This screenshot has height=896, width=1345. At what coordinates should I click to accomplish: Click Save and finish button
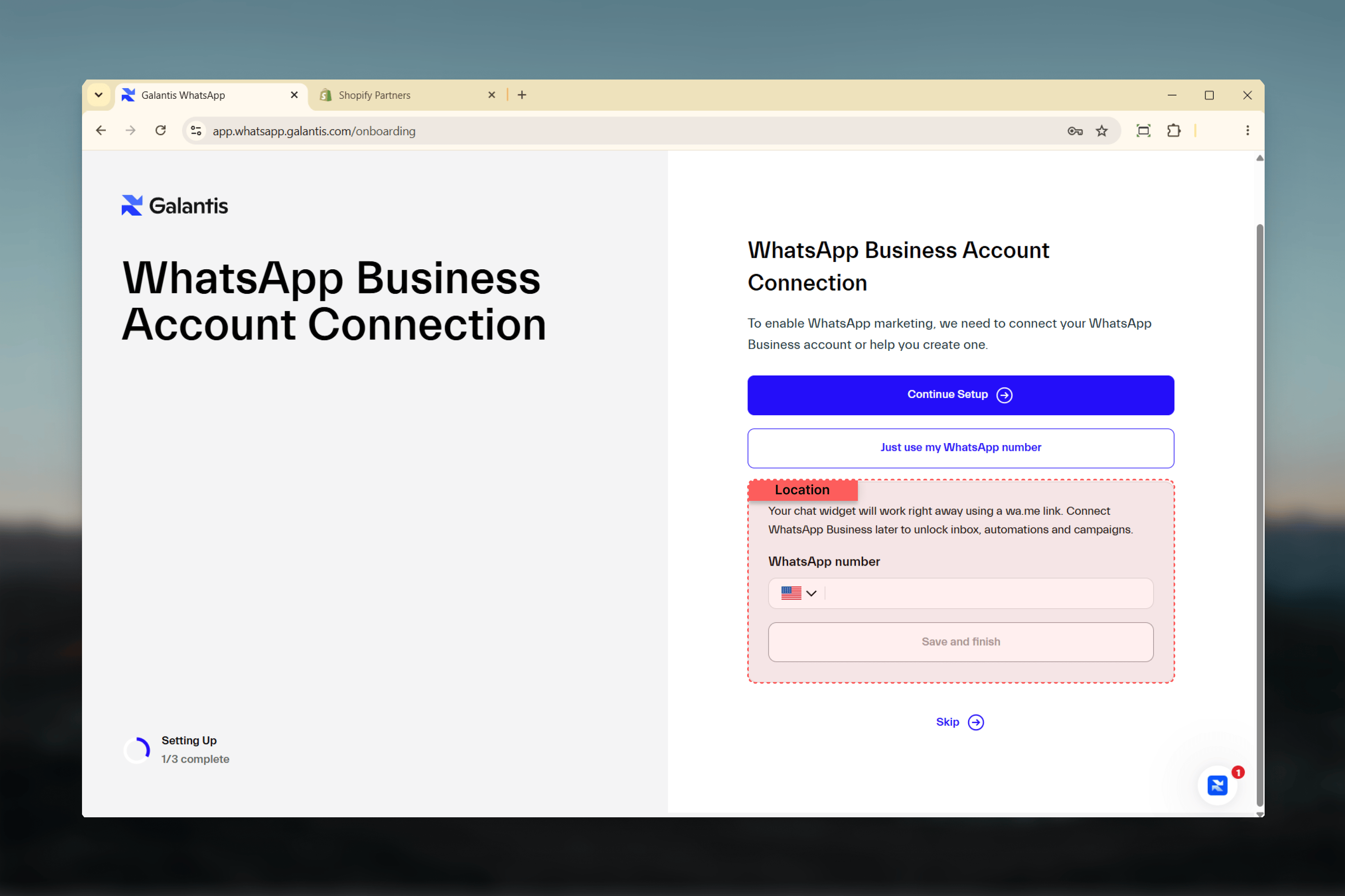click(x=960, y=642)
